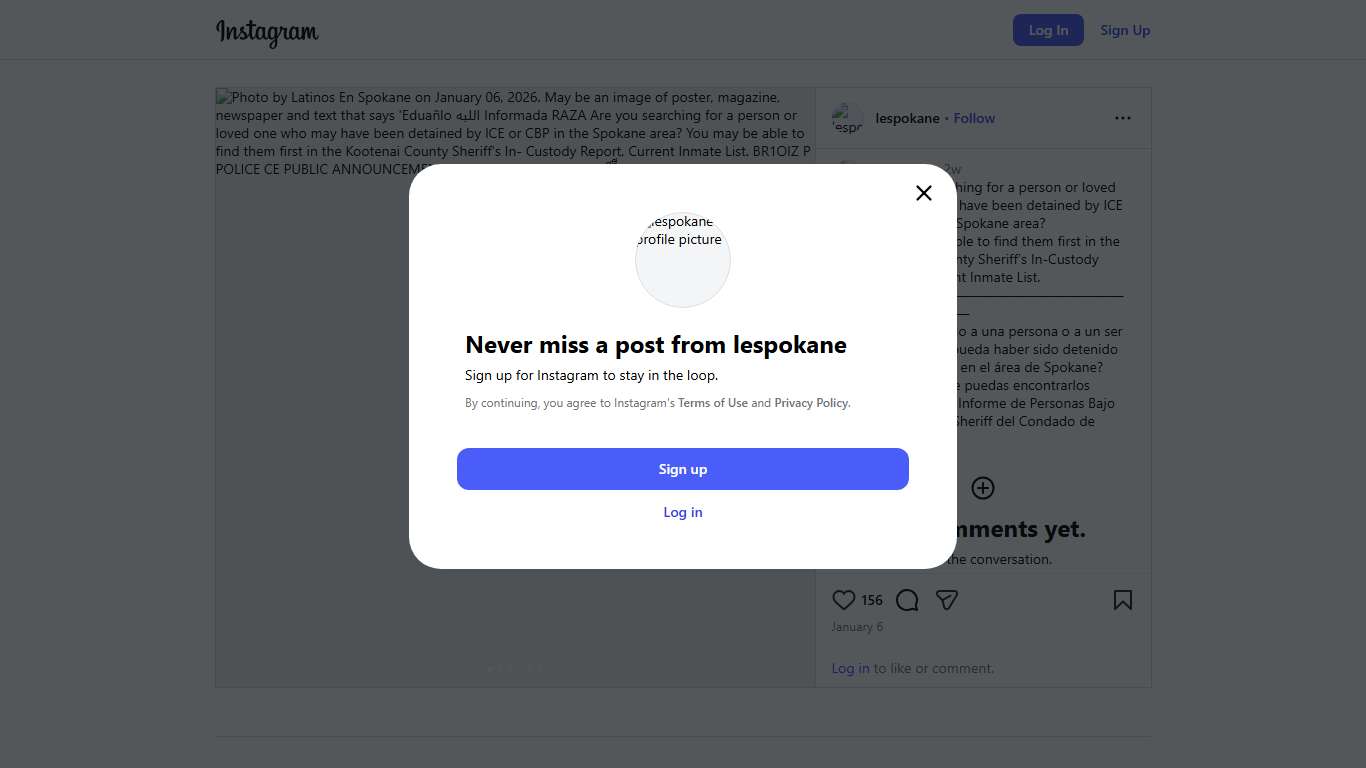Screen dimensions: 1366x768
Task: Click Log in link below Sign up button
Action: point(683,512)
